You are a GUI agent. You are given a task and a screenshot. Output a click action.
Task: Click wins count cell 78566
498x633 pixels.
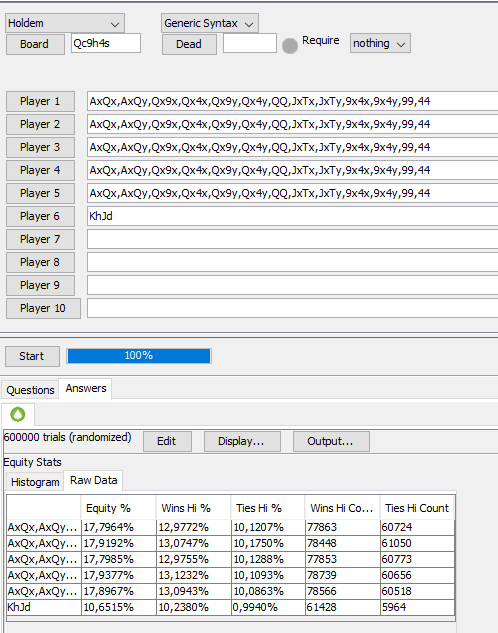pyautogui.click(x=343, y=591)
